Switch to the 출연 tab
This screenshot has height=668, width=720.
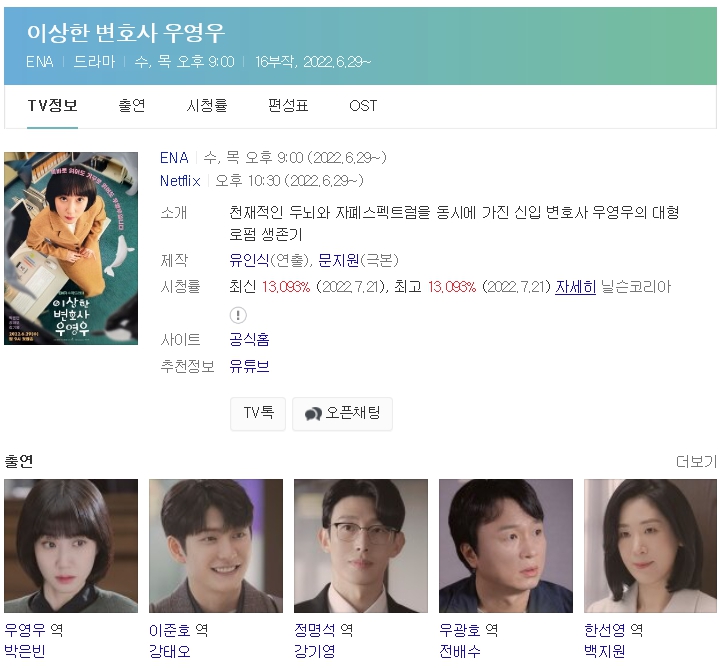click(x=132, y=106)
